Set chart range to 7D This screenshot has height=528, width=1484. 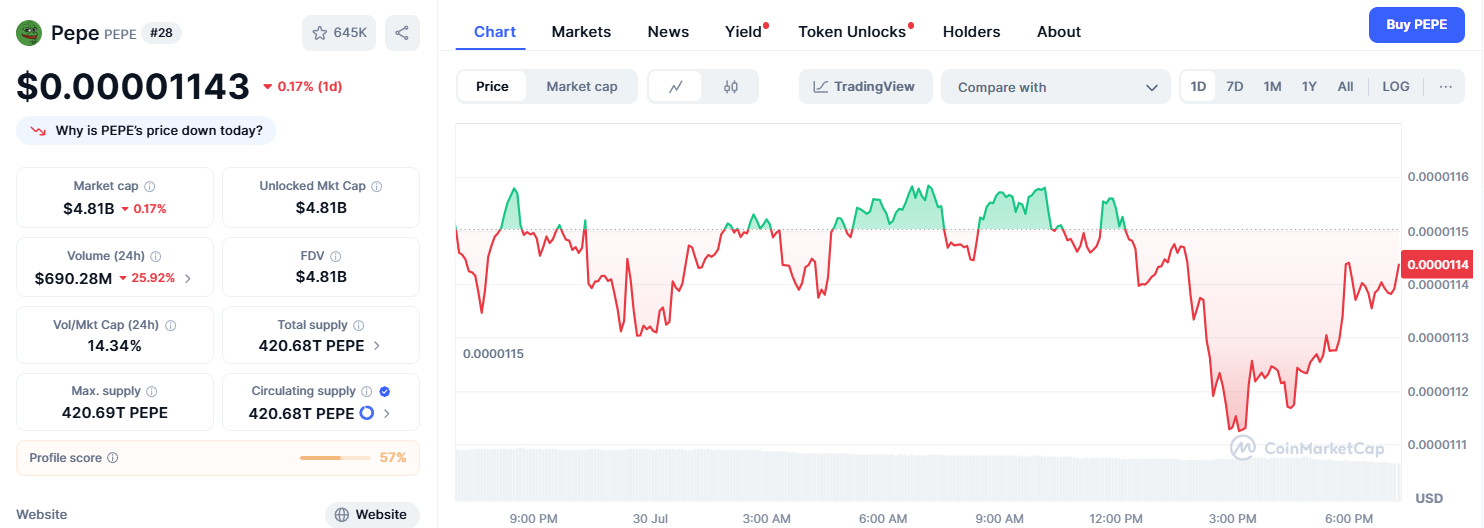[x=1235, y=87]
